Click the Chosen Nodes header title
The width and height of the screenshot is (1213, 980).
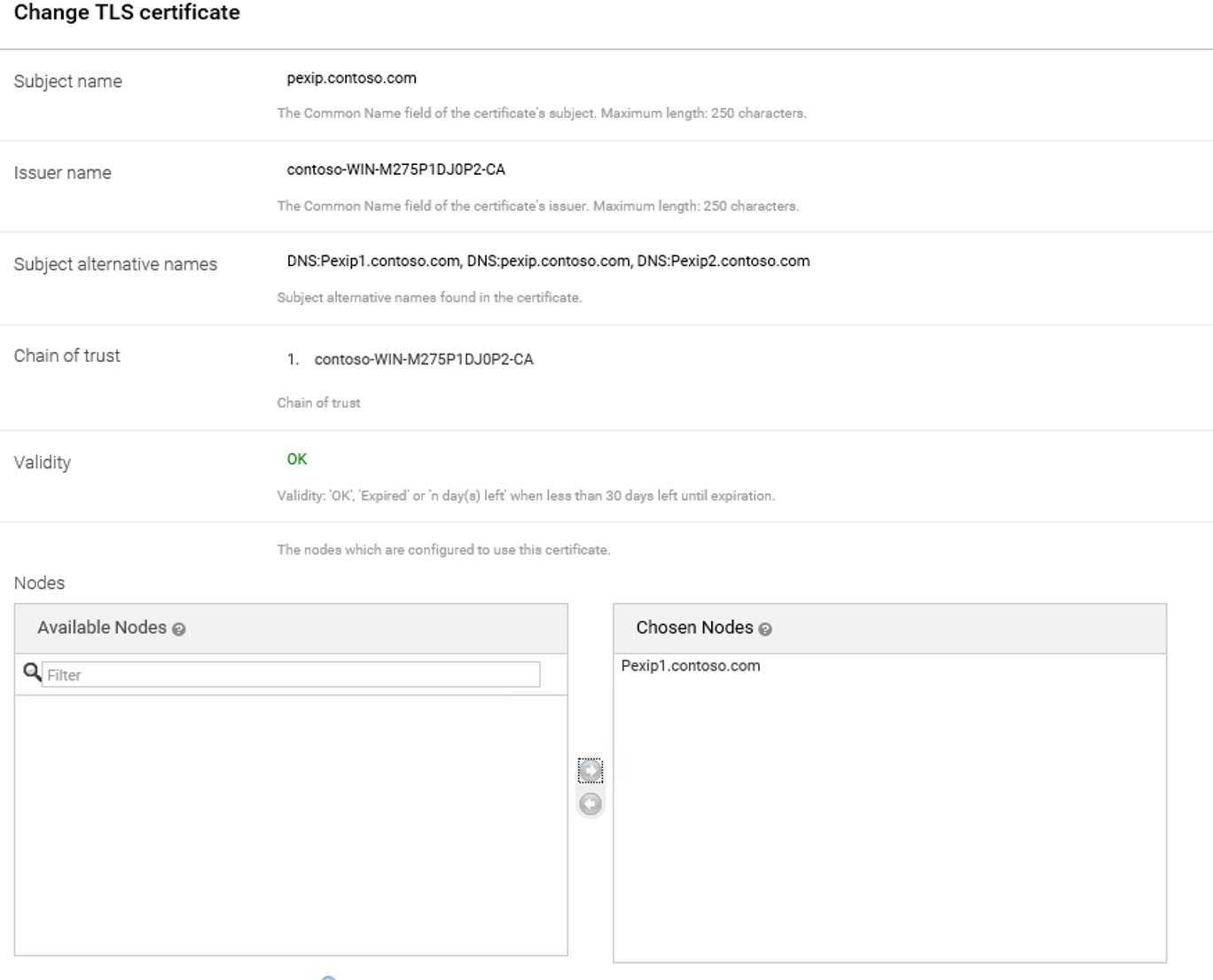pos(694,628)
